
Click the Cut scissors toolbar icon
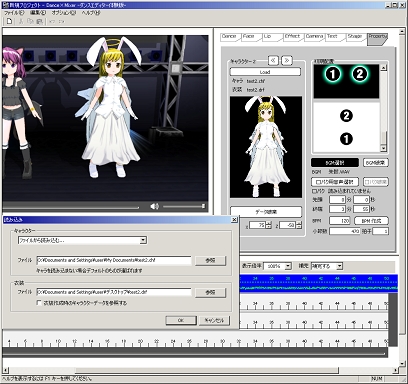[21, 21]
